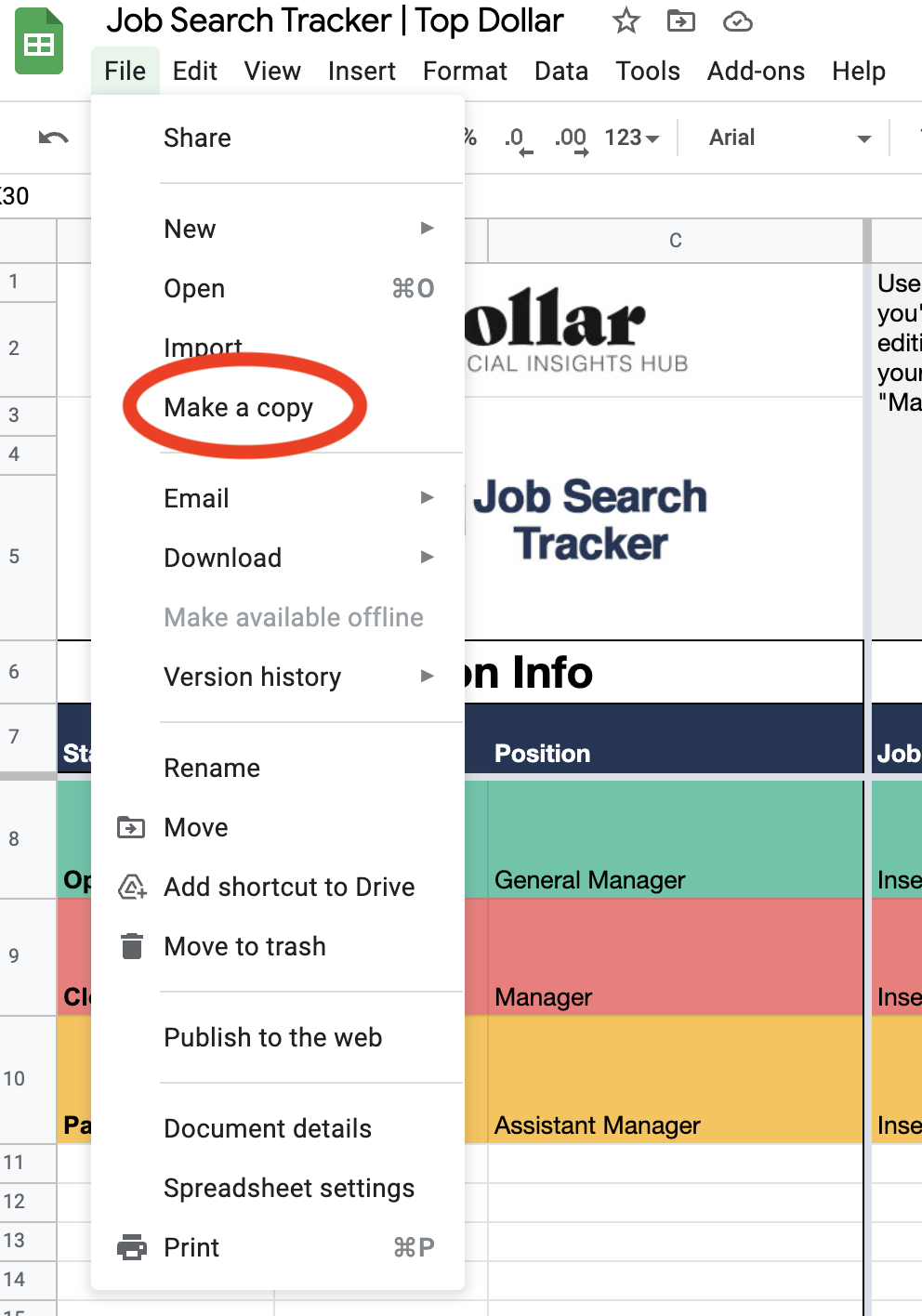Check the cloud save status icon
The image size is (922, 1316).
coord(738,20)
